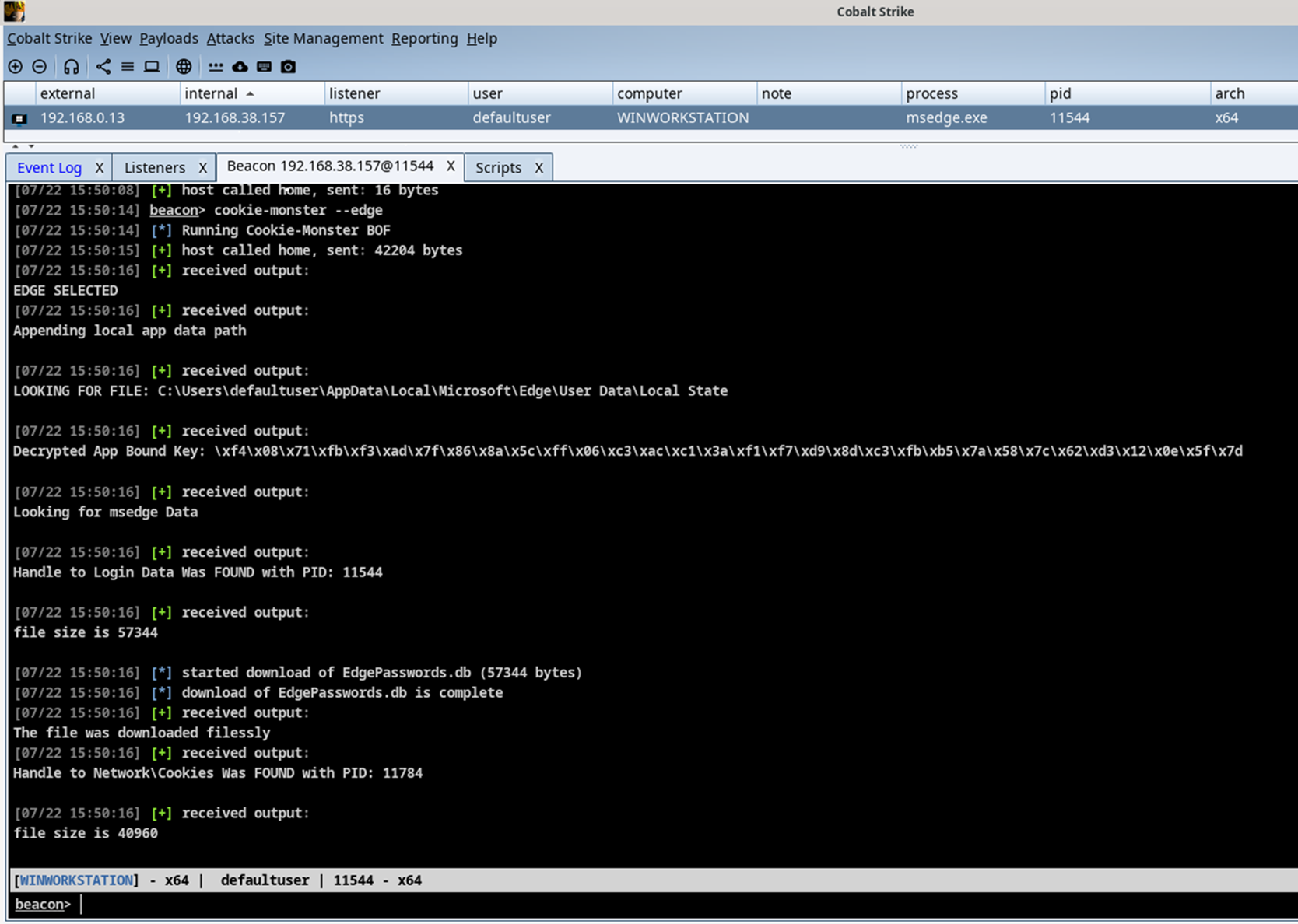Click the 'LOOKING FOR FILE' path output line
Viewport: 1298px width, 924px height.
click(x=370, y=390)
